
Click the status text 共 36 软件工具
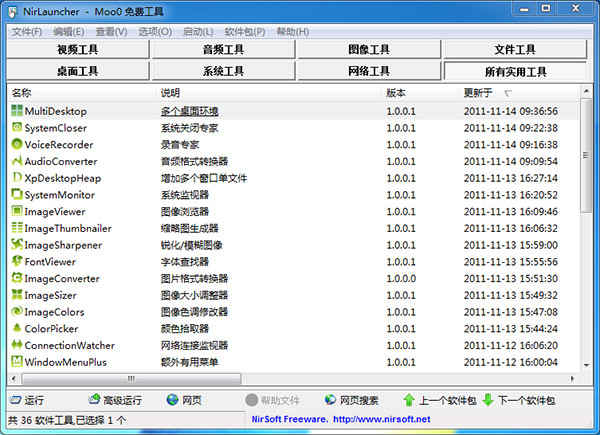pyautogui.click(x=41, y=420)
